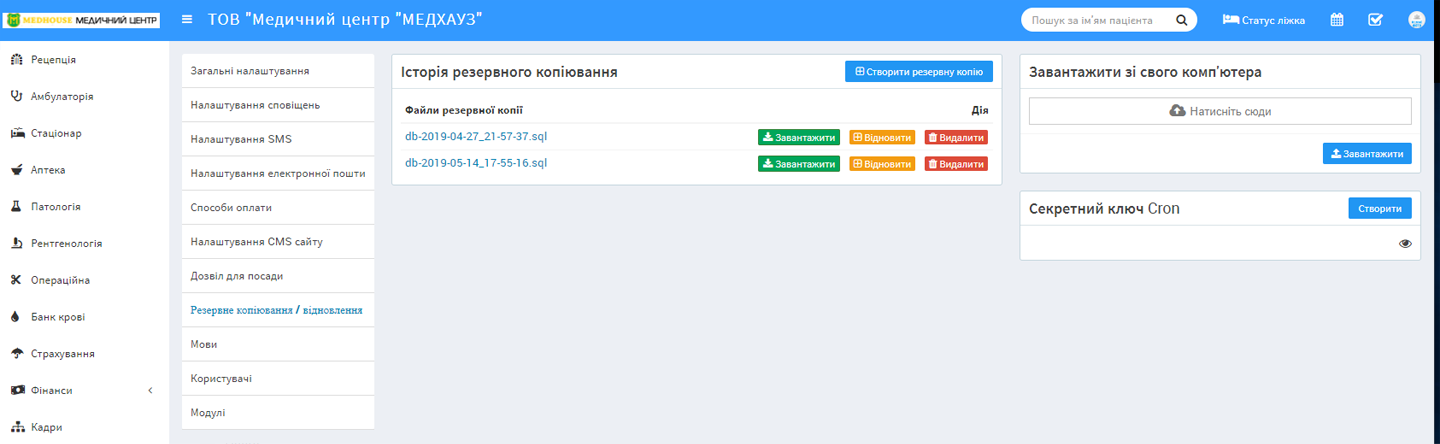Image resolution: width=1440 pixels, height=444 pixels.
Task: Open db-2019-05-14_17-55-16.sql backup file link
Action: point(476,162)
